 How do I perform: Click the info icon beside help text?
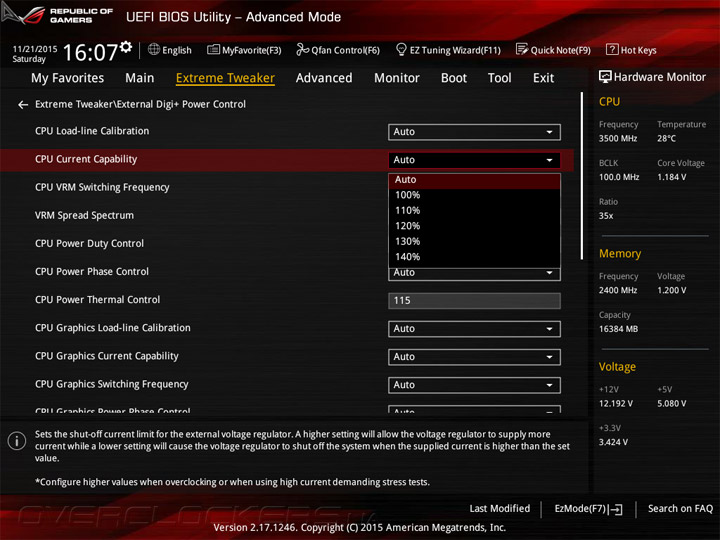17,441
